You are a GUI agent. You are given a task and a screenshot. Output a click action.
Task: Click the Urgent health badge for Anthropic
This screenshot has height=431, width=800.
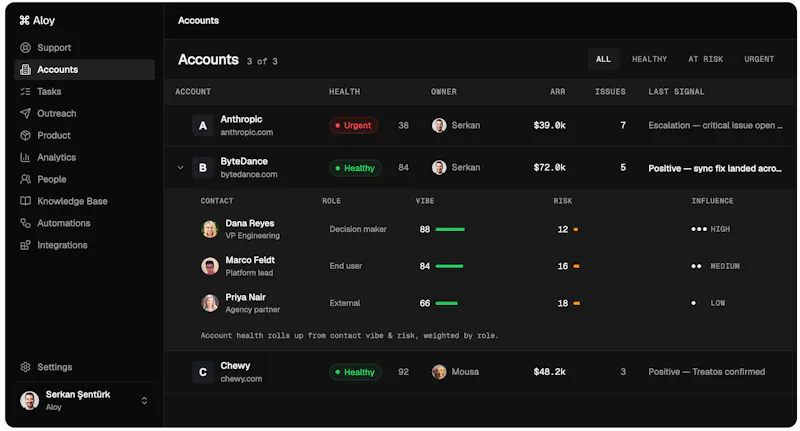coord(354,125)
